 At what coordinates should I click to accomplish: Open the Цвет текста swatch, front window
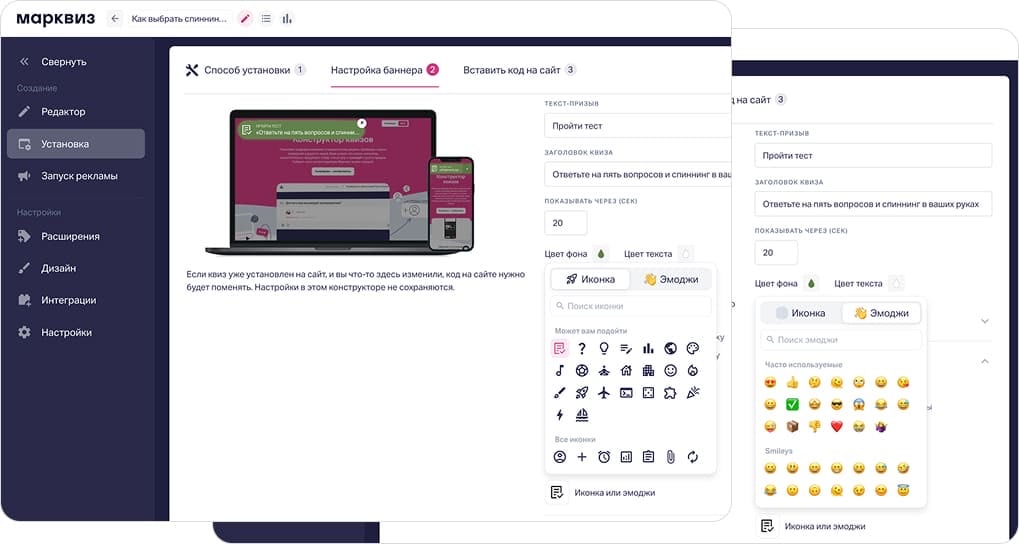pyautogui.click(x=686, y=254)
